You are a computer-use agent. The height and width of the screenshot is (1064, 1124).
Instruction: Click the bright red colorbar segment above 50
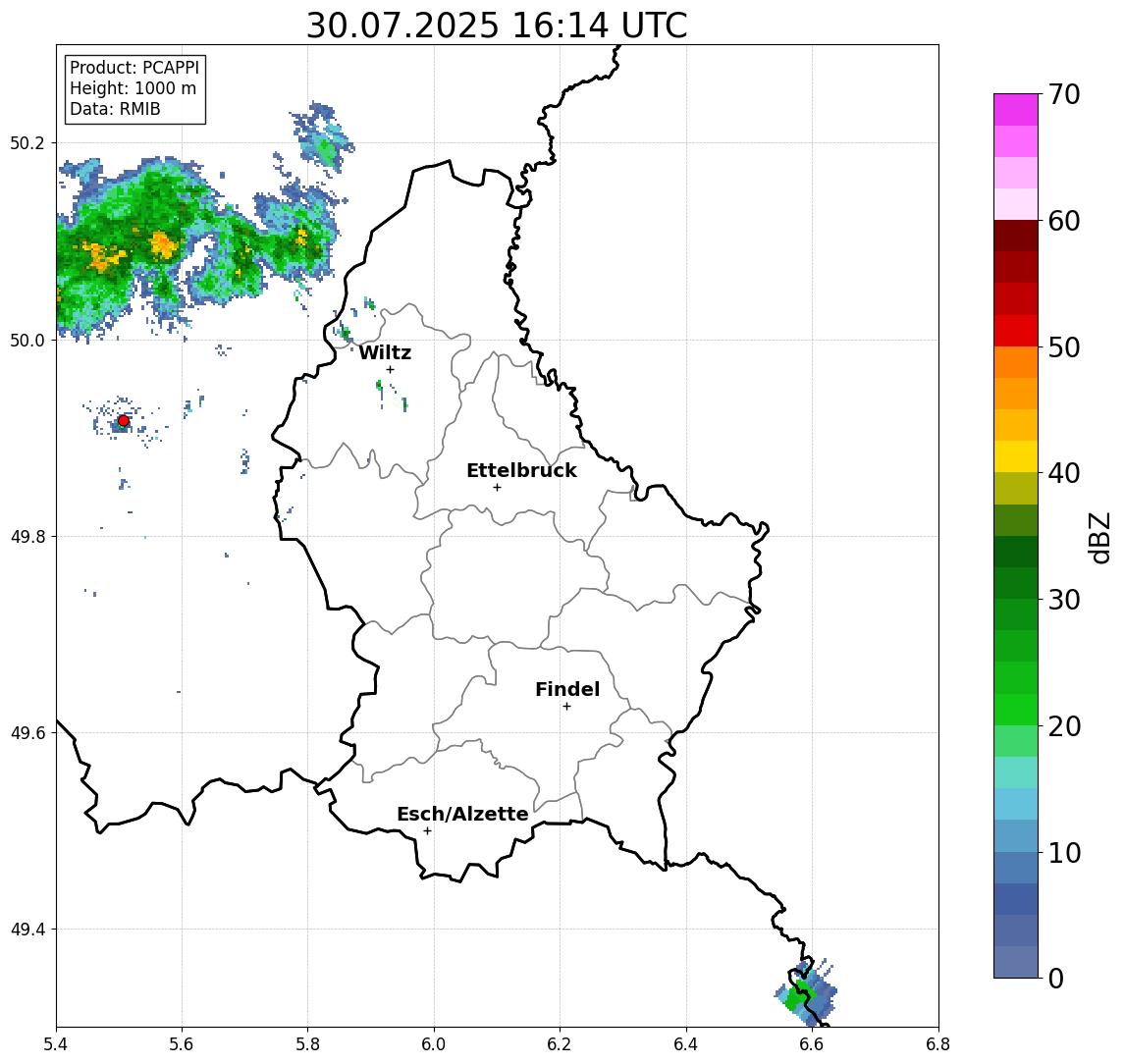pos(1016,331)
